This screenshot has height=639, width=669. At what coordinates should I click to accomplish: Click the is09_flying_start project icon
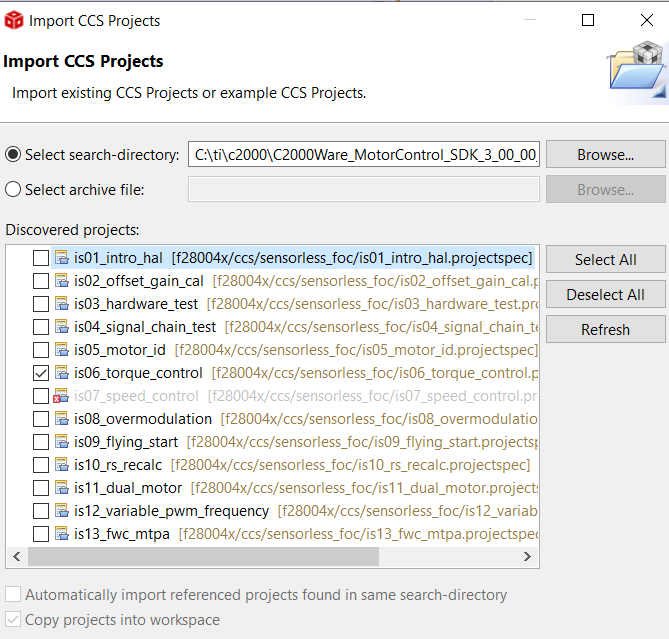61,442
